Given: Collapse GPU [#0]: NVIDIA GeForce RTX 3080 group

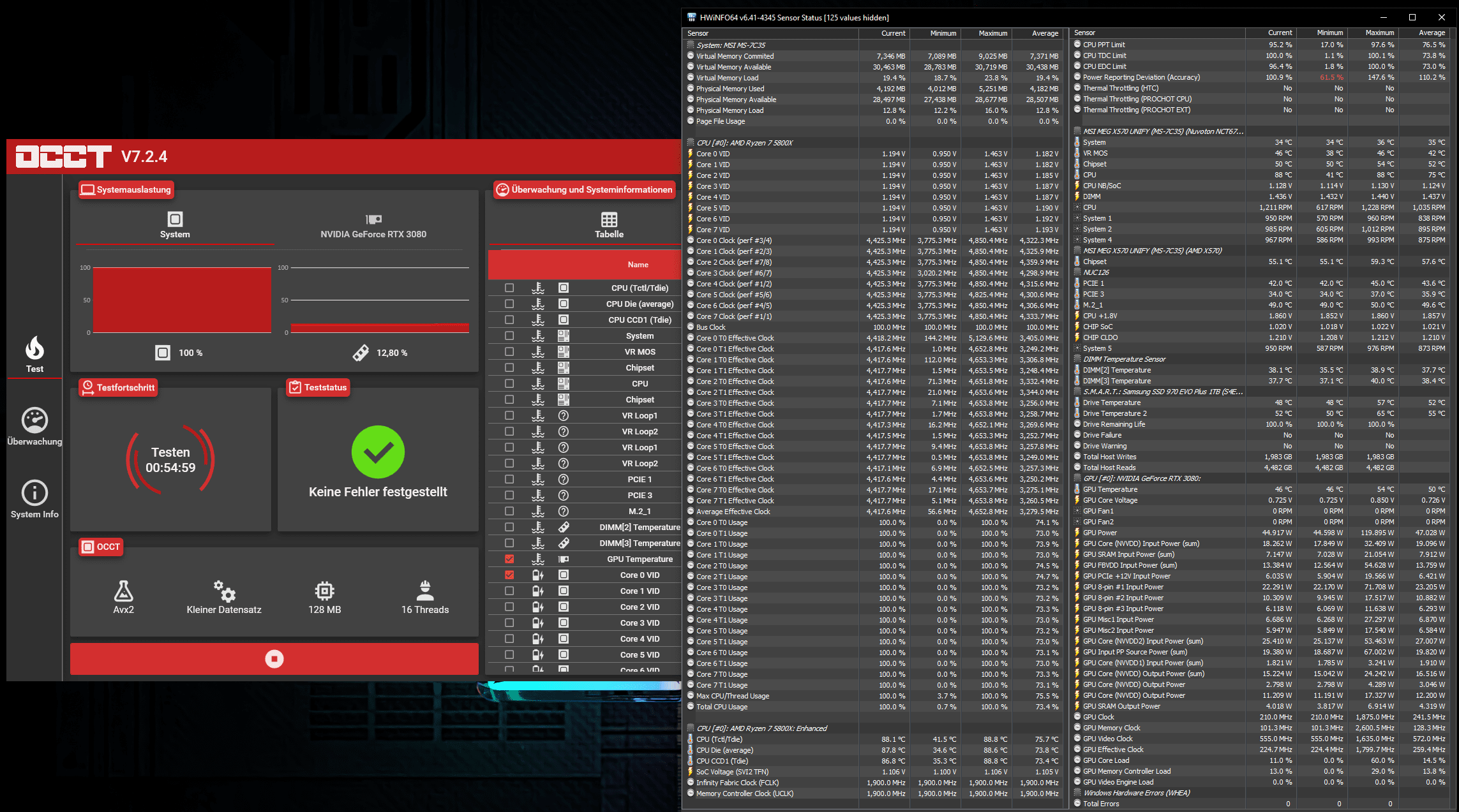Looking at the screenshot, I should [x=1077, y=478].
